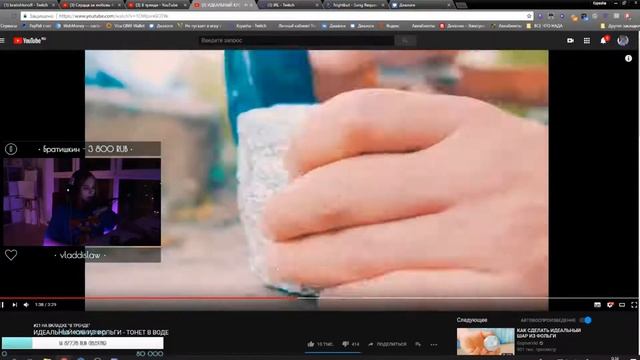The width and height of the screenshot is (640, 360).
Task: Switch to Nightbot Song Requests tab
Action: pos(355,5)
